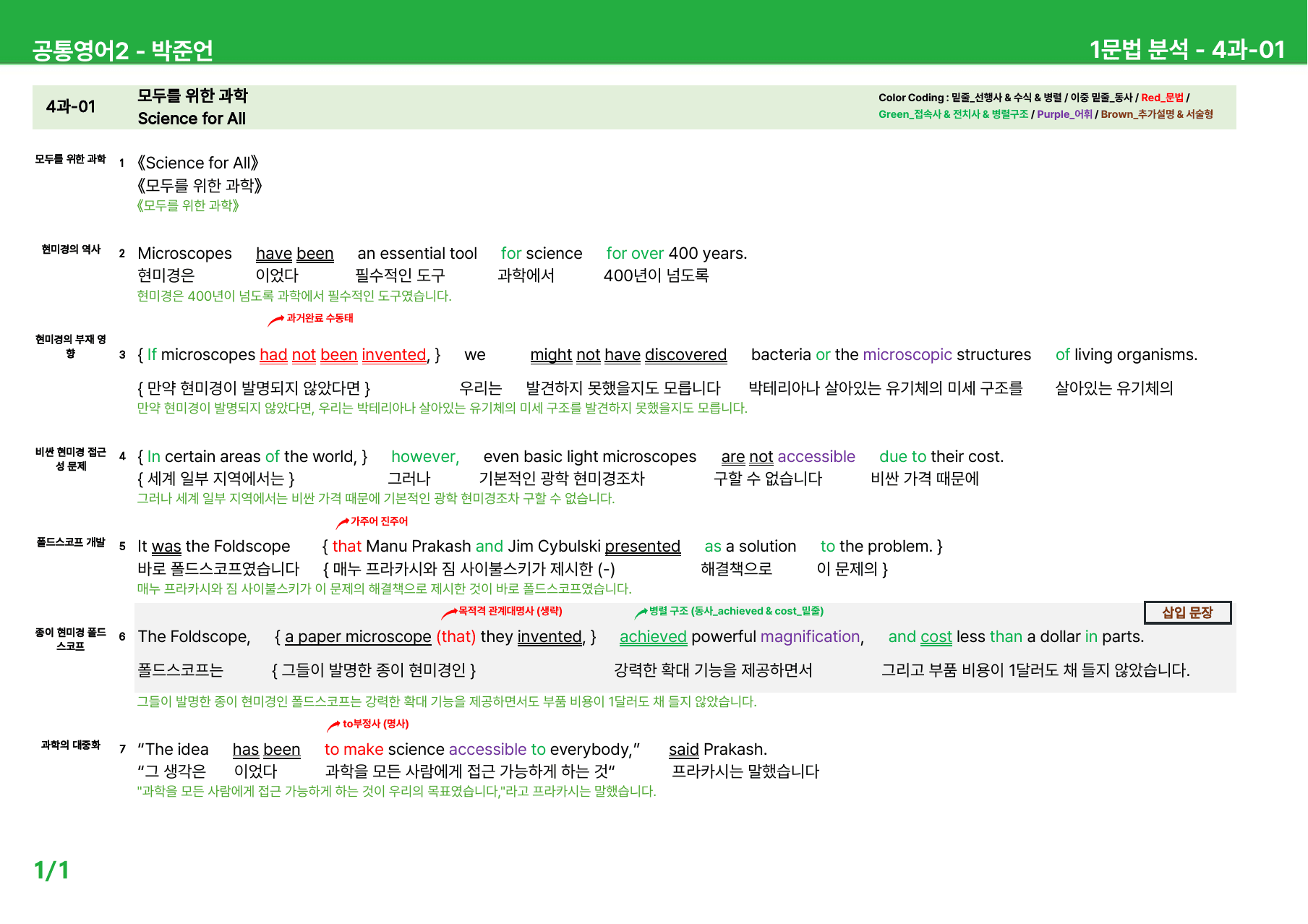Click the underlined words 'have been'
This screenshot has width=1308, height=924.
coord(294,254)
